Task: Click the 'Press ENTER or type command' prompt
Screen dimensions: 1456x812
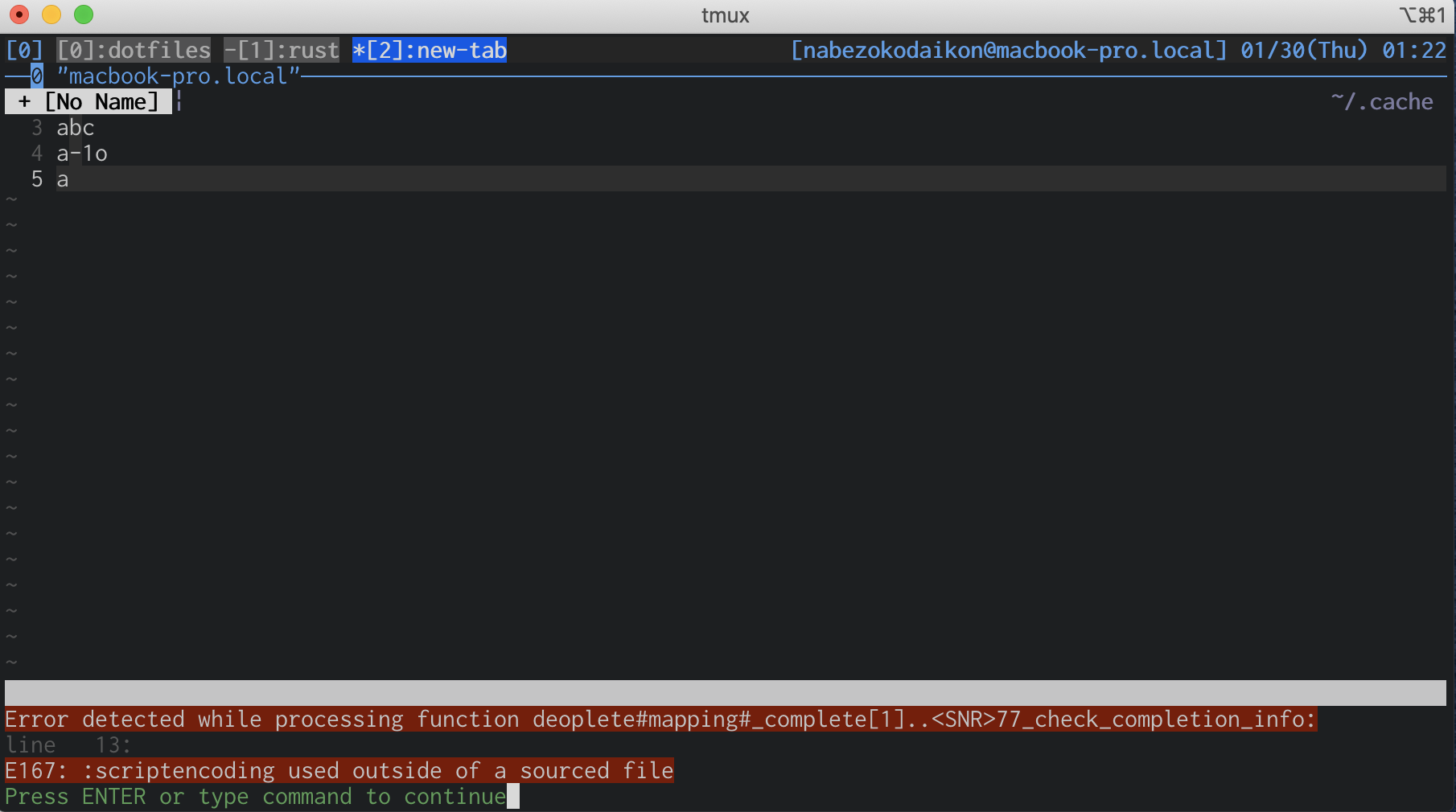Action: point(256,797)
